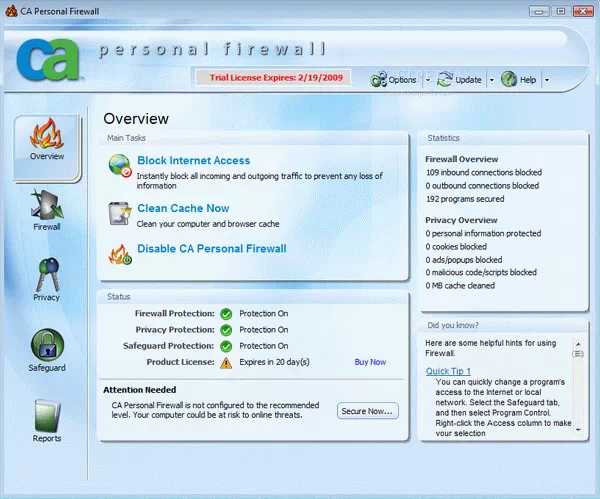This screenshot has width=600, height=499.
Task: Click '0 outbound connections blocked' text
Action: tap(482, 186)
